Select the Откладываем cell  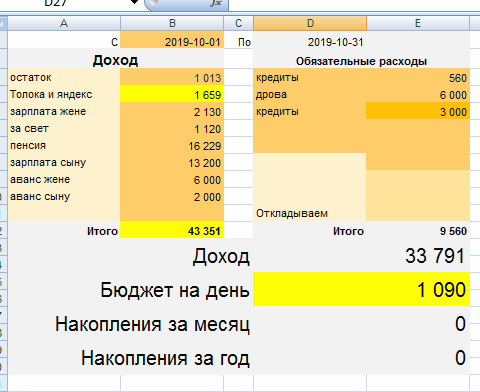[310, 213]
